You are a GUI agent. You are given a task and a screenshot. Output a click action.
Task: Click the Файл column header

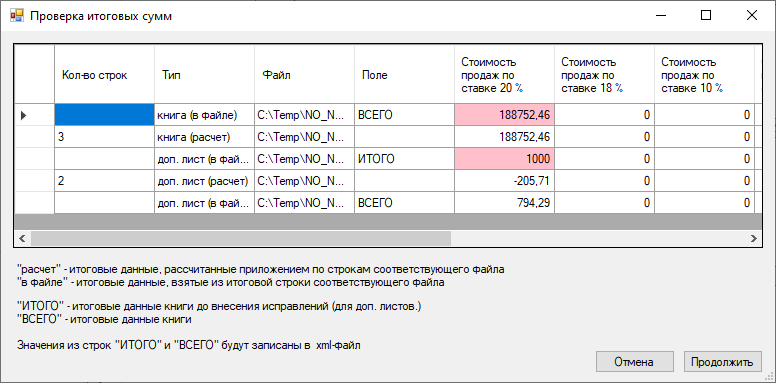click(x=304, y=75)
